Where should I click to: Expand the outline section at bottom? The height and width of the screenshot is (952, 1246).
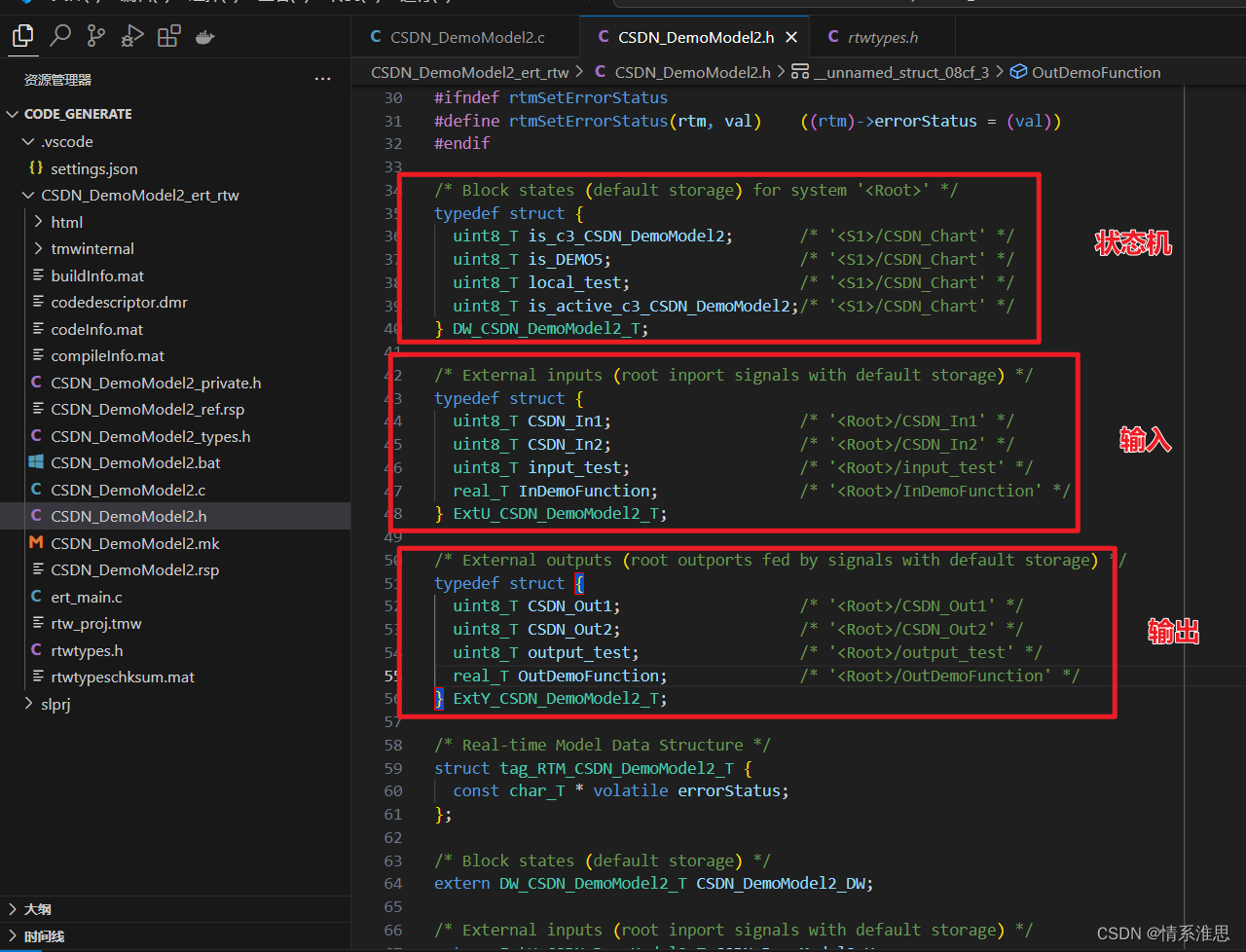pos(175,909)
